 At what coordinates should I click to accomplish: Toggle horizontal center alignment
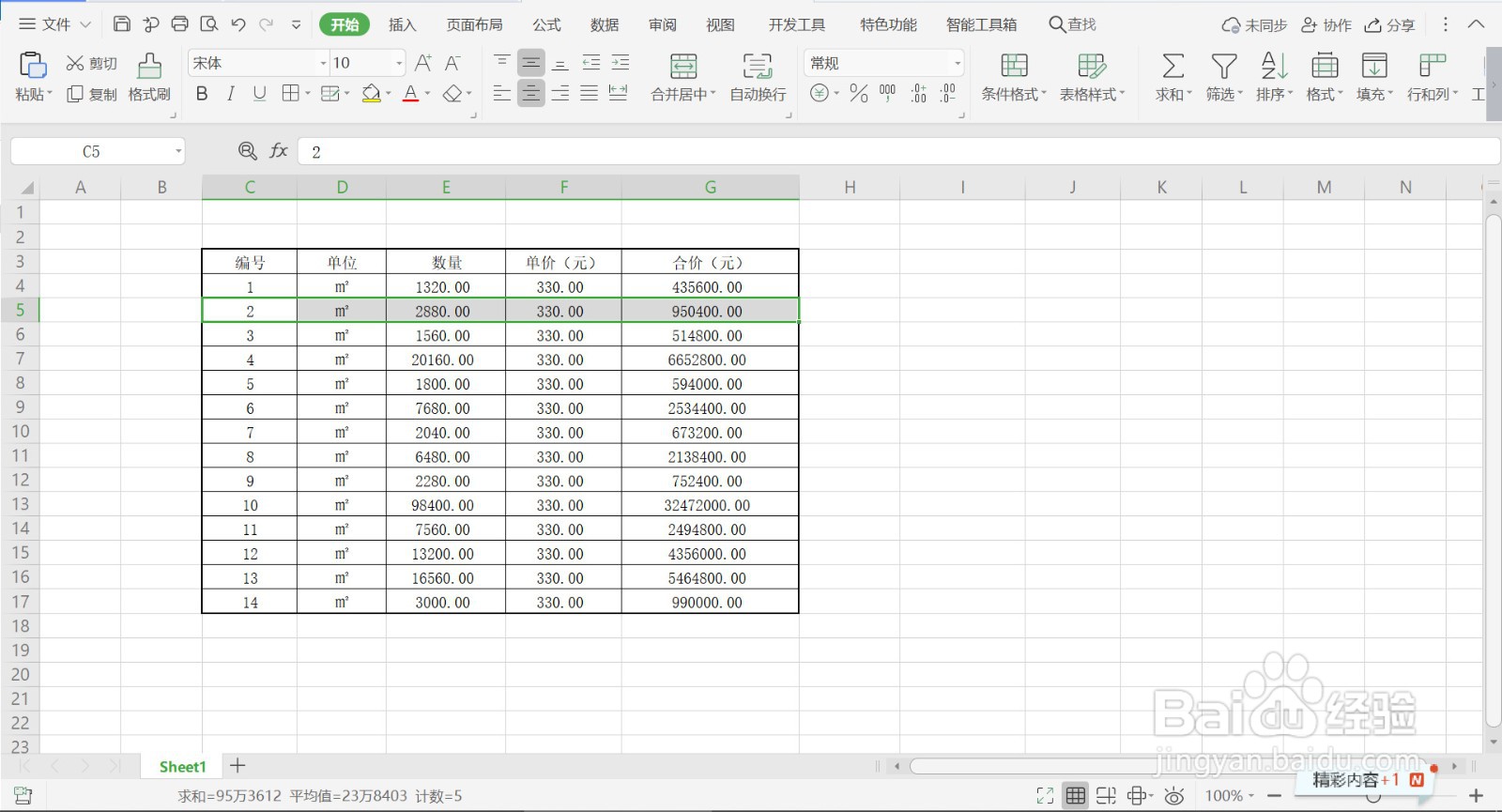[531, 93]
